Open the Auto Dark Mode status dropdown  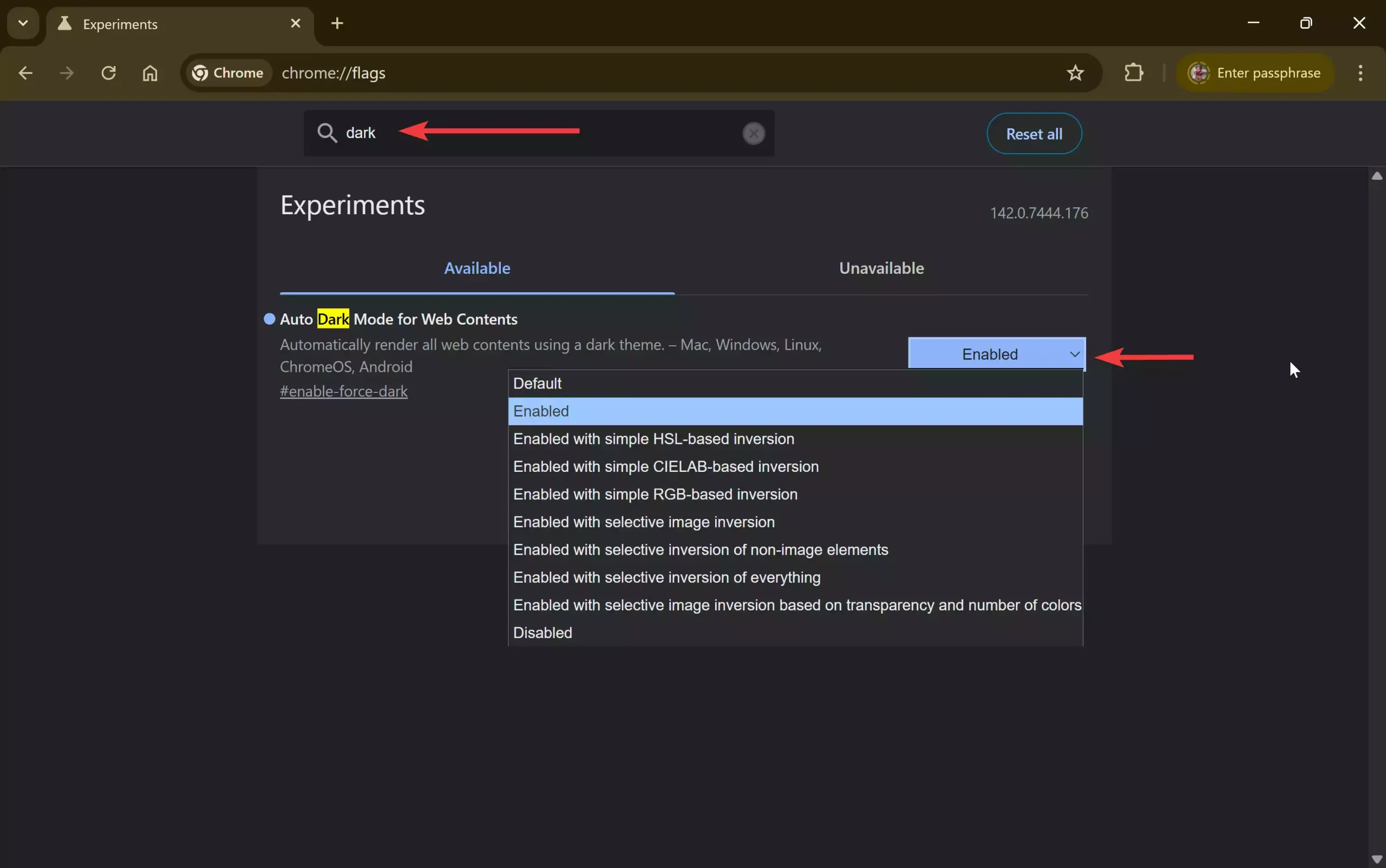point(996,353)
